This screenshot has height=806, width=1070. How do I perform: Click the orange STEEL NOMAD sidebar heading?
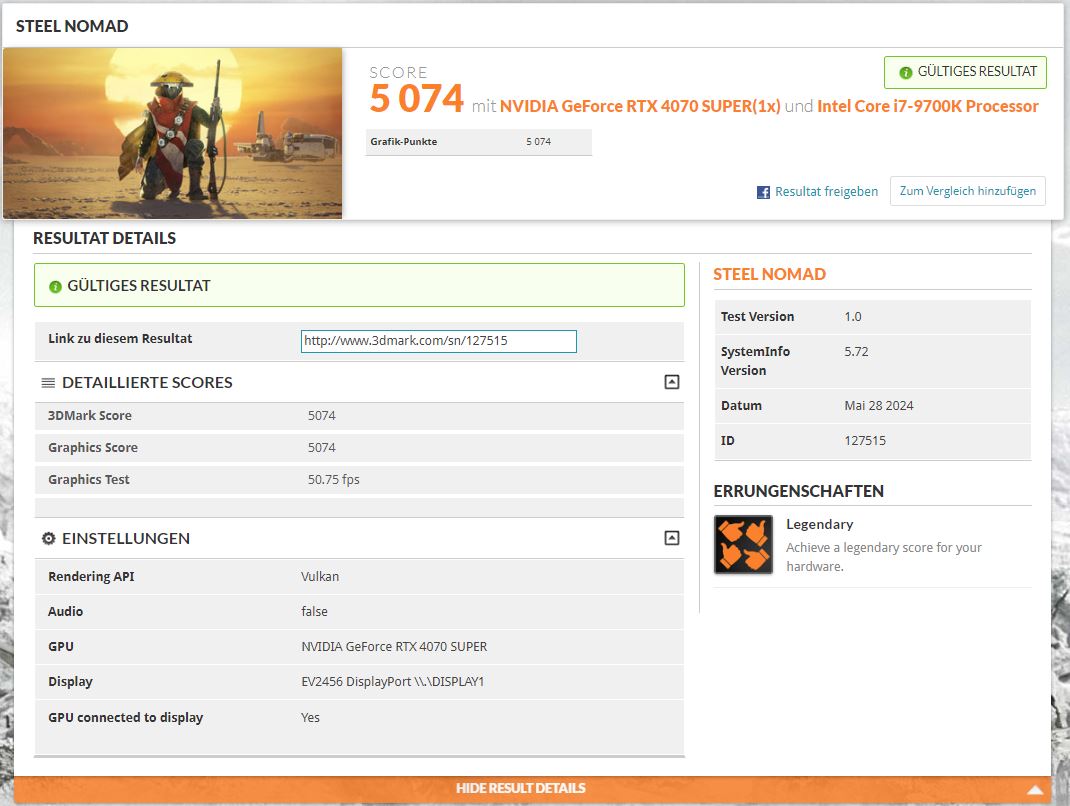[770, 274]
